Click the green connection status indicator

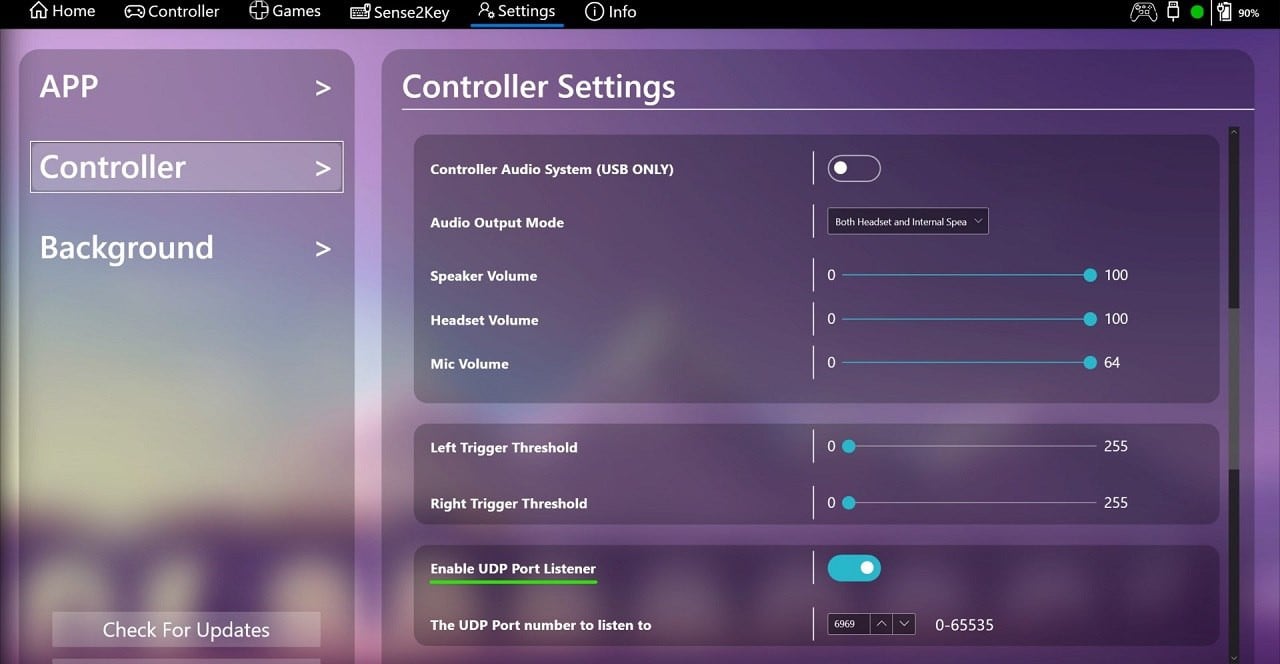[x=1197, y=12]
